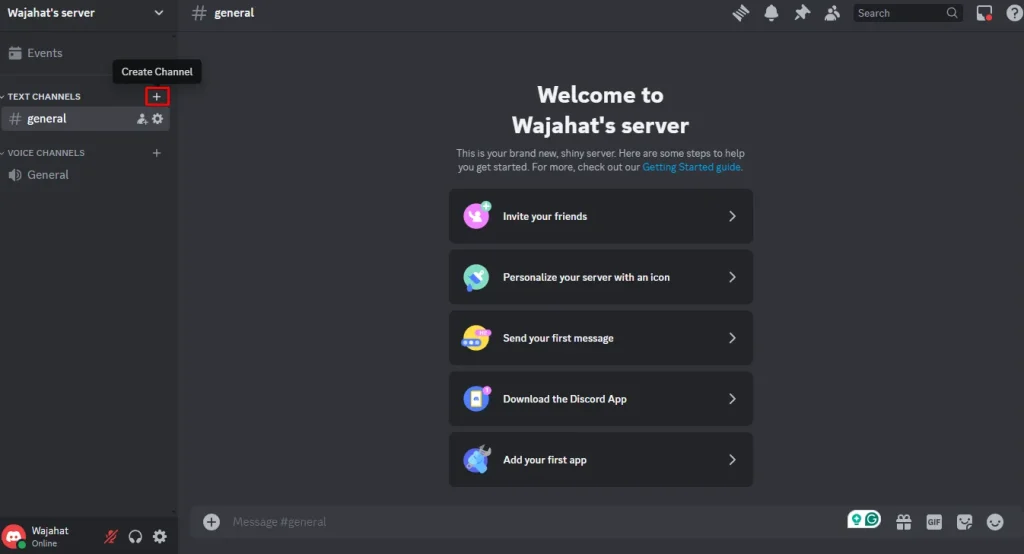Screen dimensions: 1024x554
Task: Add a new voice channel with plus
Action: (x=157, y=153)
